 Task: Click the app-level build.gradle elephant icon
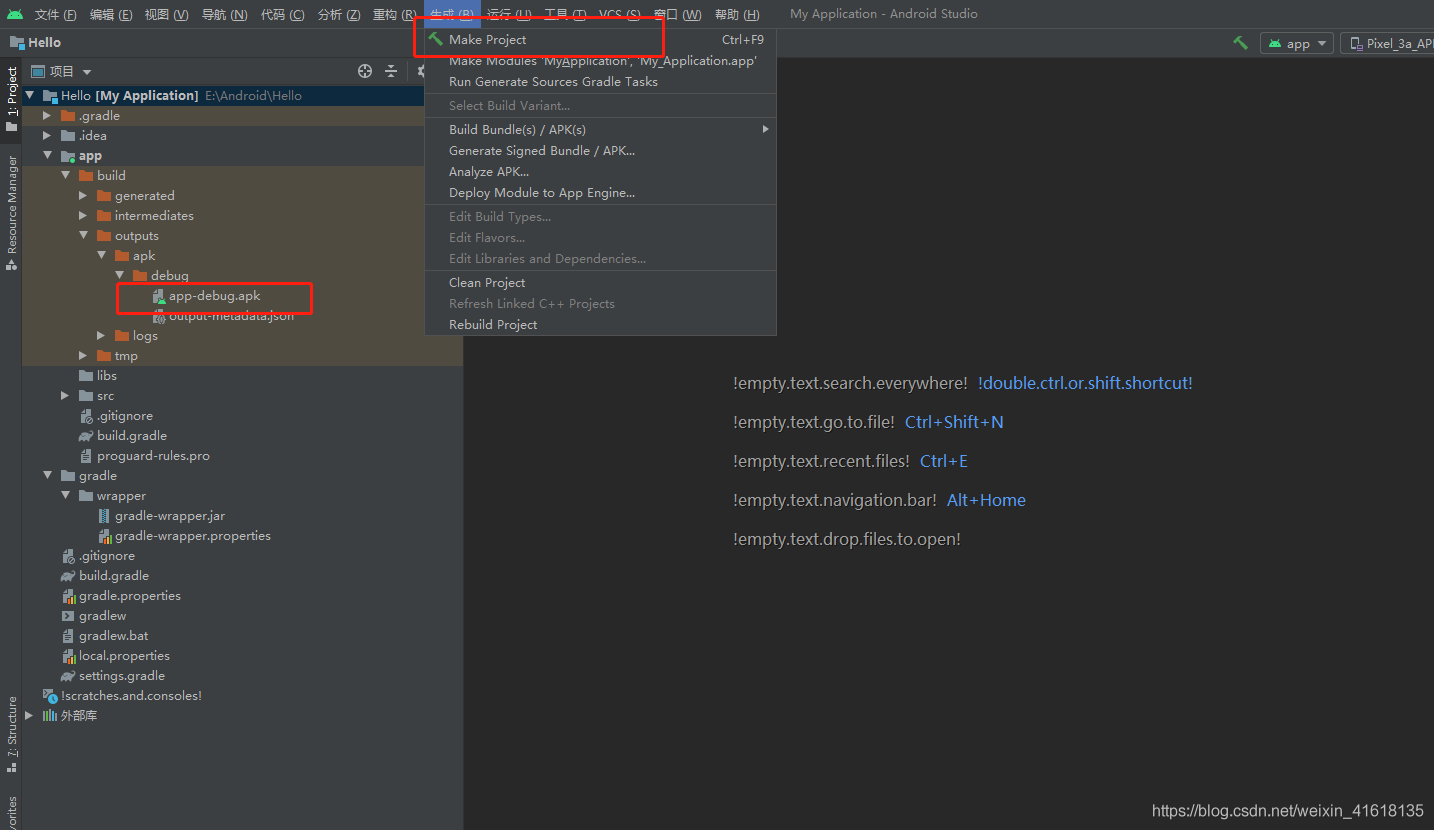(x=86, y=436)
